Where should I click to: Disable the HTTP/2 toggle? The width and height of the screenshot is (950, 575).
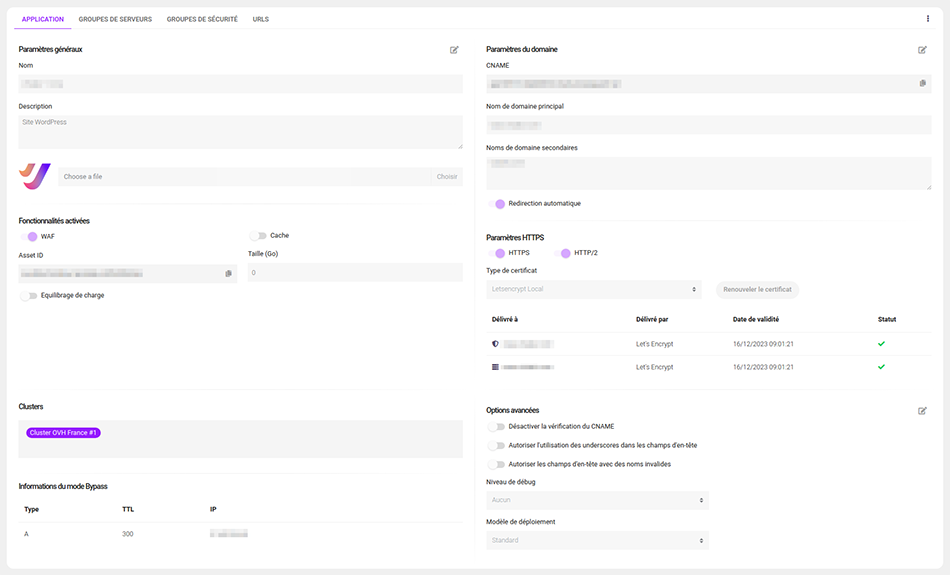[x=563, y=254]
